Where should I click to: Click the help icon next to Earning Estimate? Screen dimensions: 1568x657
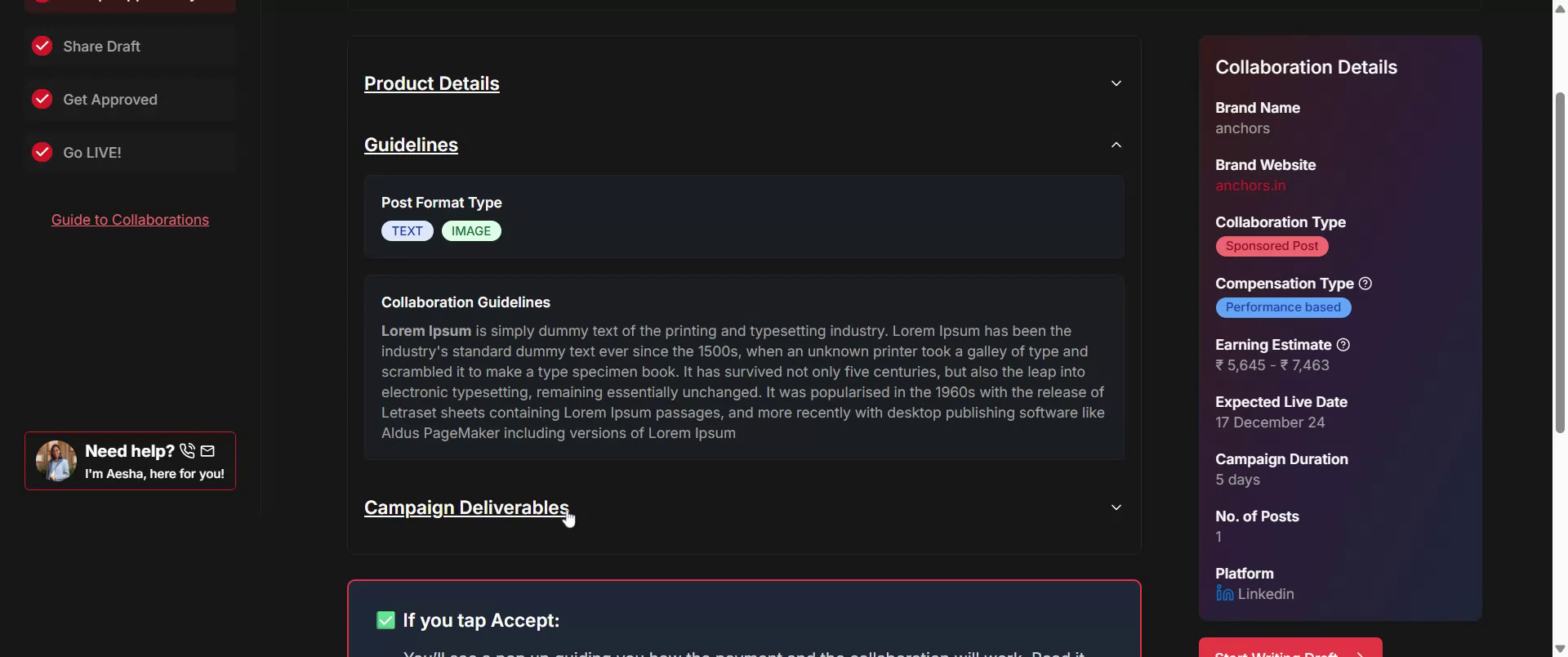tap(1343, 345)
